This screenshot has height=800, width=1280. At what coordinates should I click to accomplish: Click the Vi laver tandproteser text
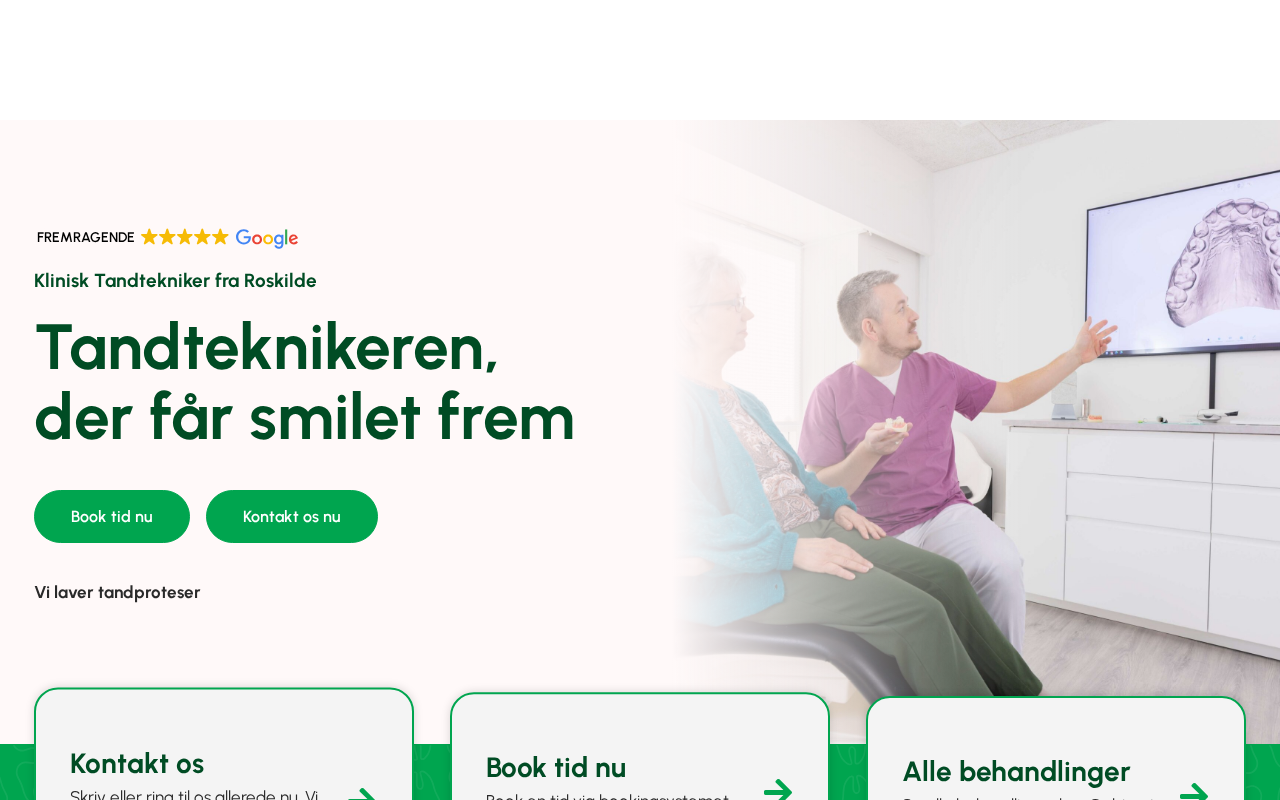(117, 592)
